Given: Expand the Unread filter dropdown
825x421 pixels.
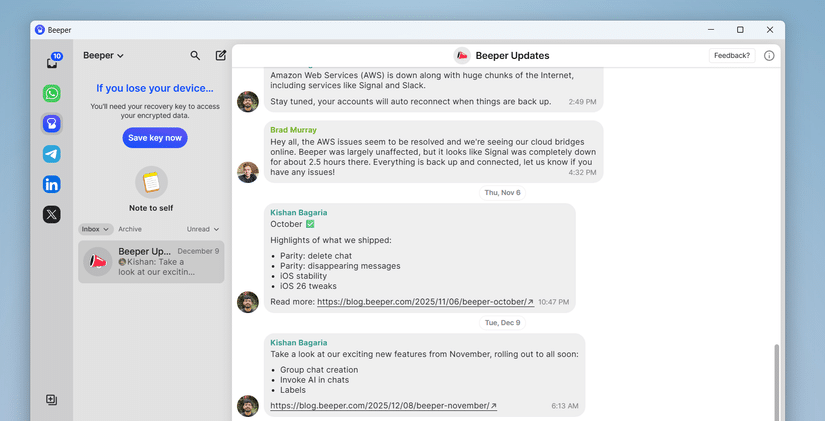Looking at the screenshot, I should [203, 229].
